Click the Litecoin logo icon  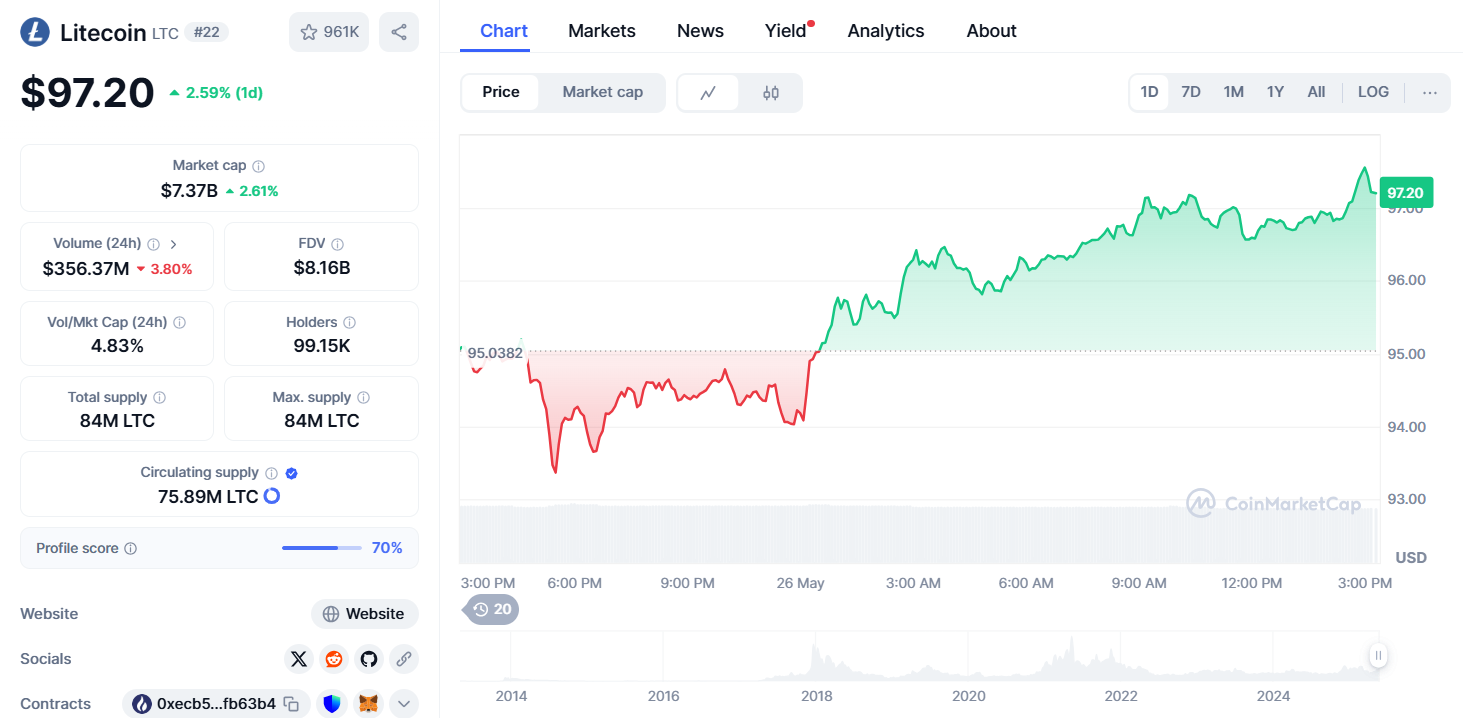coord(35,32)
